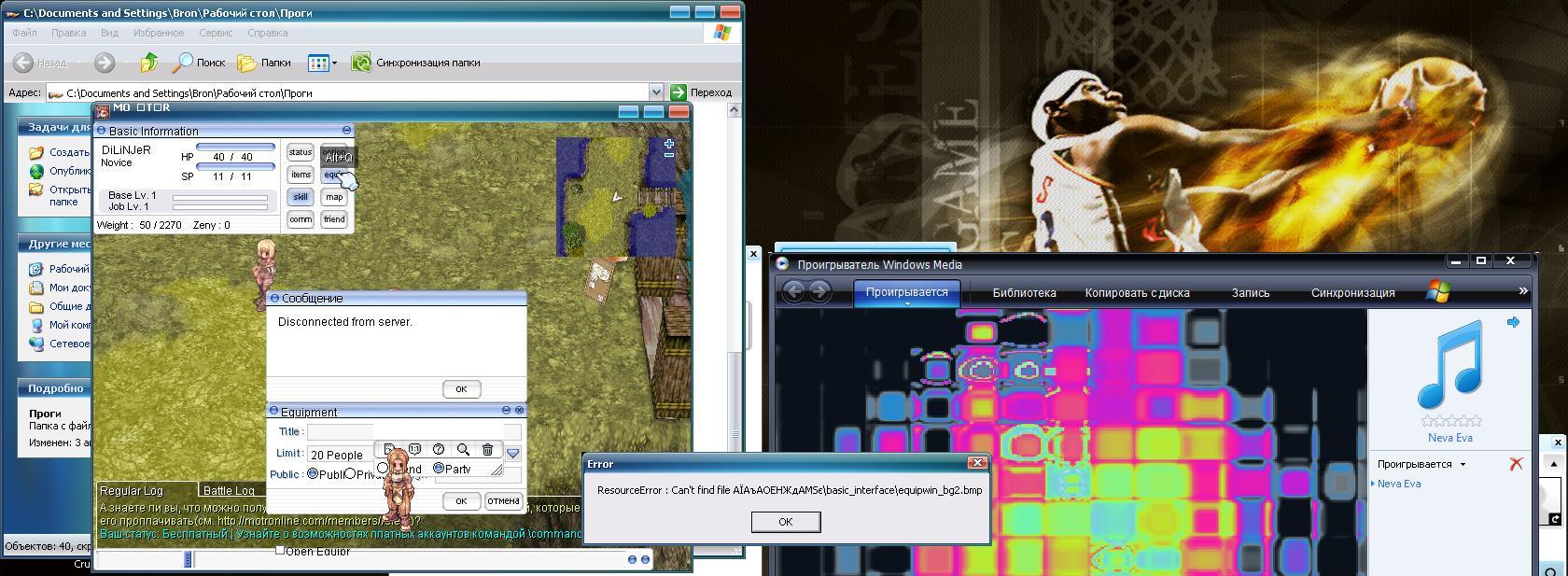
Task: Close the Equipment window with its X
Action: tap(520, 410)
